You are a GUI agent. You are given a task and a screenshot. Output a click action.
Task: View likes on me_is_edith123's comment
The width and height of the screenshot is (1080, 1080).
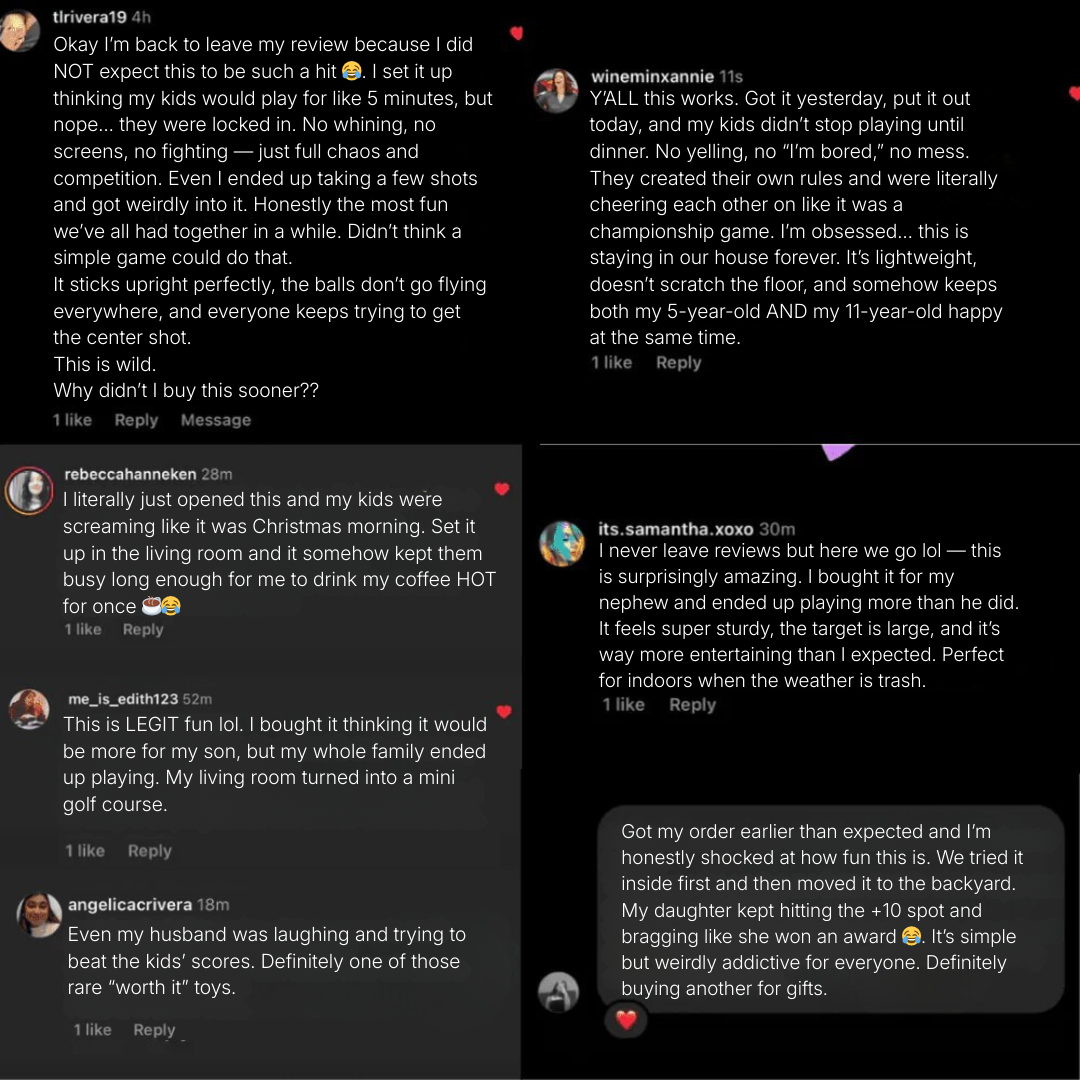pos(84,851)
